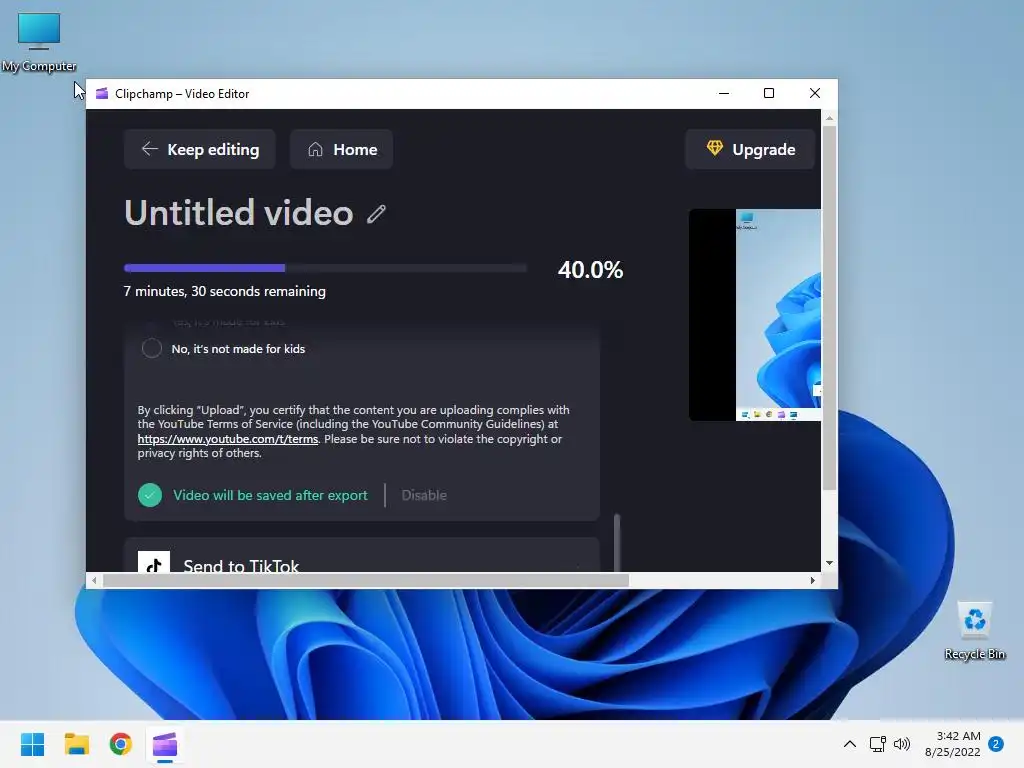This screenshot has width=1024, height=768.
Task: Minimize the Clipchamp window
Action: pos(724,93)
